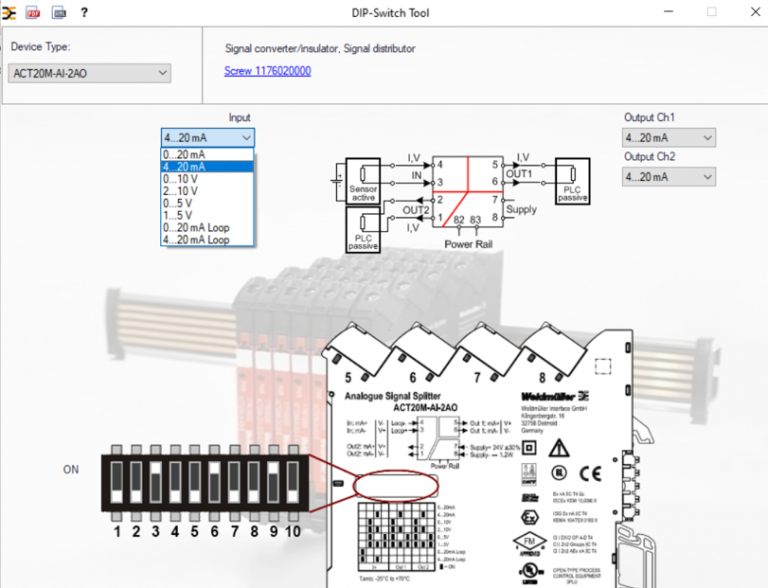Toggle DIP switch 10
This screenshot has width=768, height=588.
[x=293, y=482]
